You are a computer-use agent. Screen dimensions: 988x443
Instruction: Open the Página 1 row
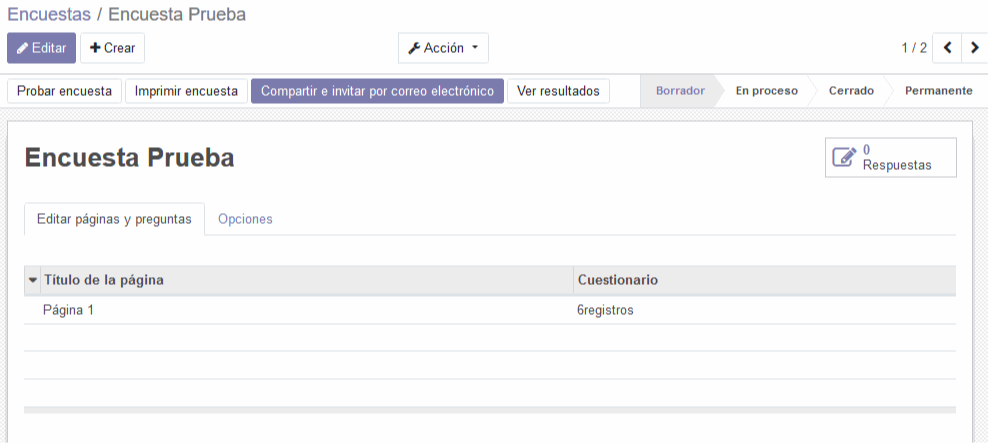(490, 310)
